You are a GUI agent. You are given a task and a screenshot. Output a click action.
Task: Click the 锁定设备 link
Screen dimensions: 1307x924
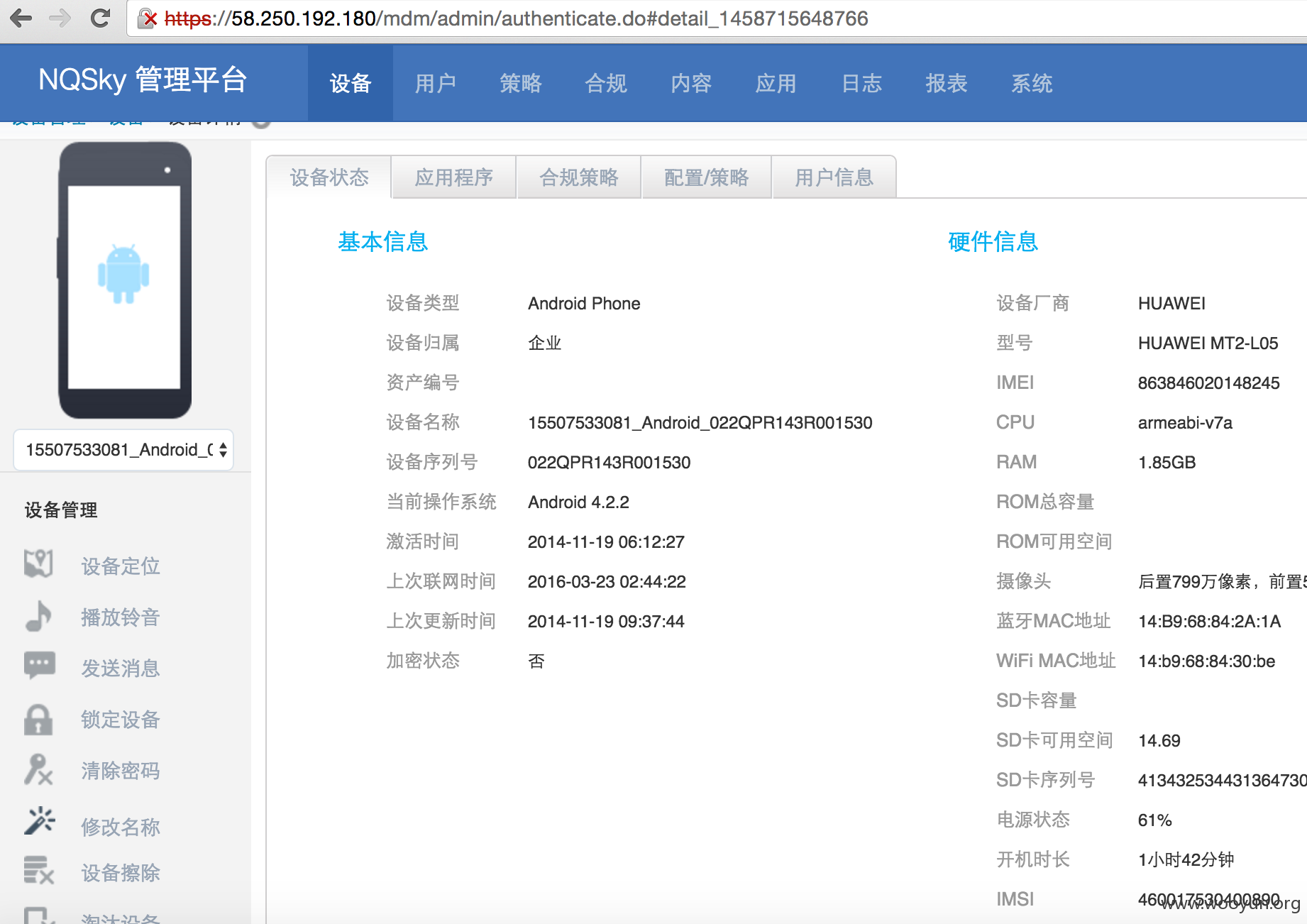pyautogui.click(x=121, y=720)
